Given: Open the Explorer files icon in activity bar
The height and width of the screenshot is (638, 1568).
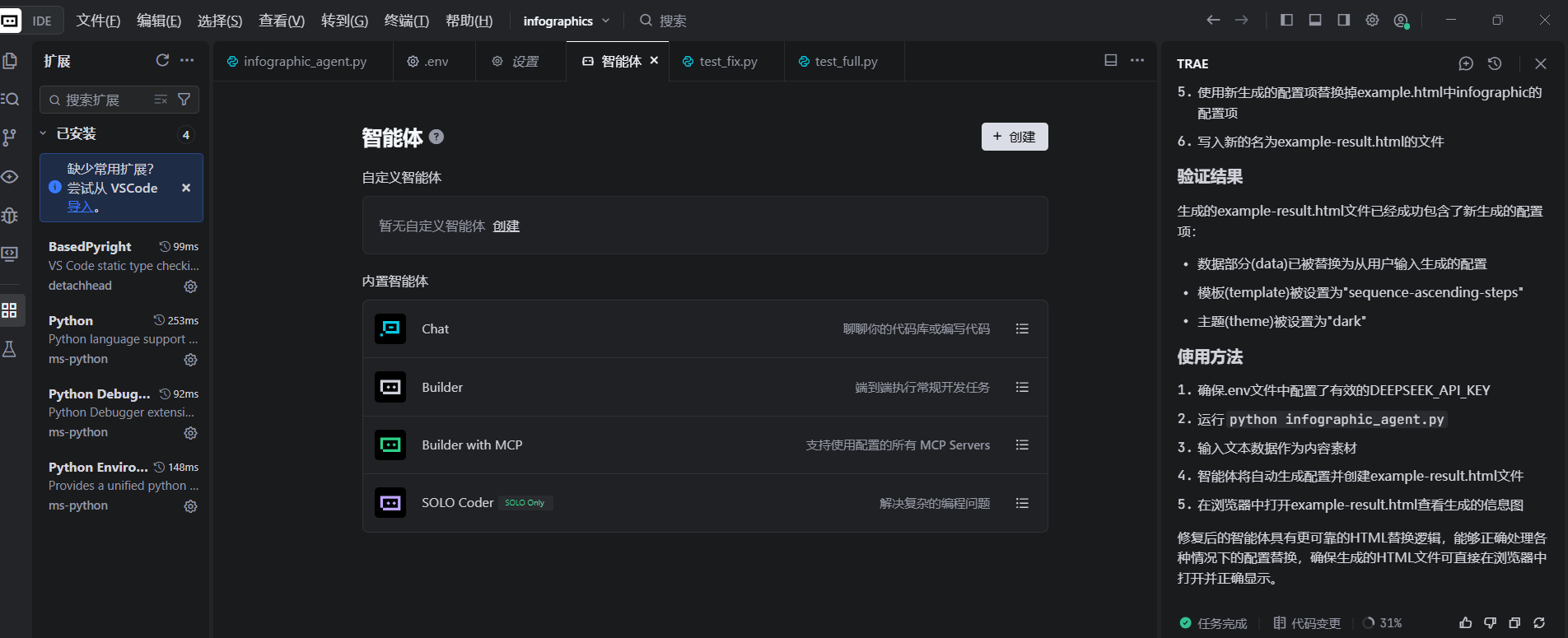Looking at the screenshot, I should point(10,61).
